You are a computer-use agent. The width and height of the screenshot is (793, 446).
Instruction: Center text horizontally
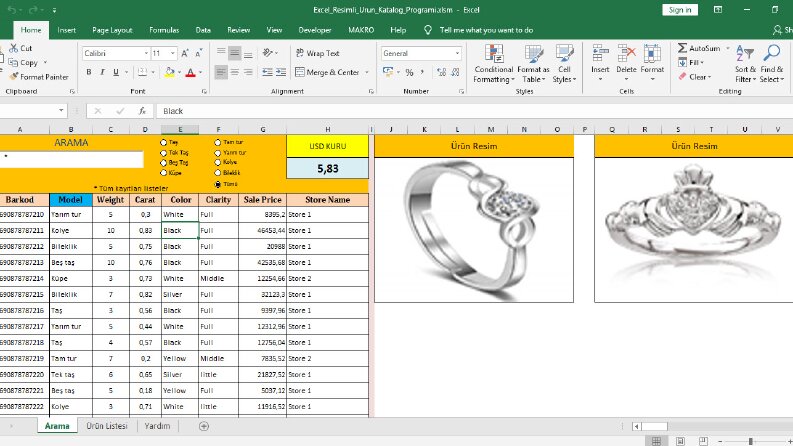coord(235,72)
